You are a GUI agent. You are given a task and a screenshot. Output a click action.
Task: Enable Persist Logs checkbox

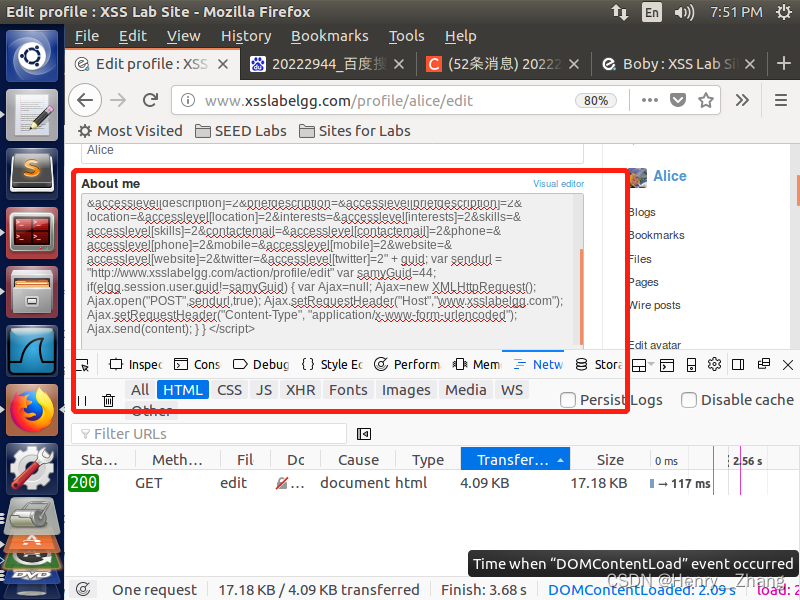point(568,400)
